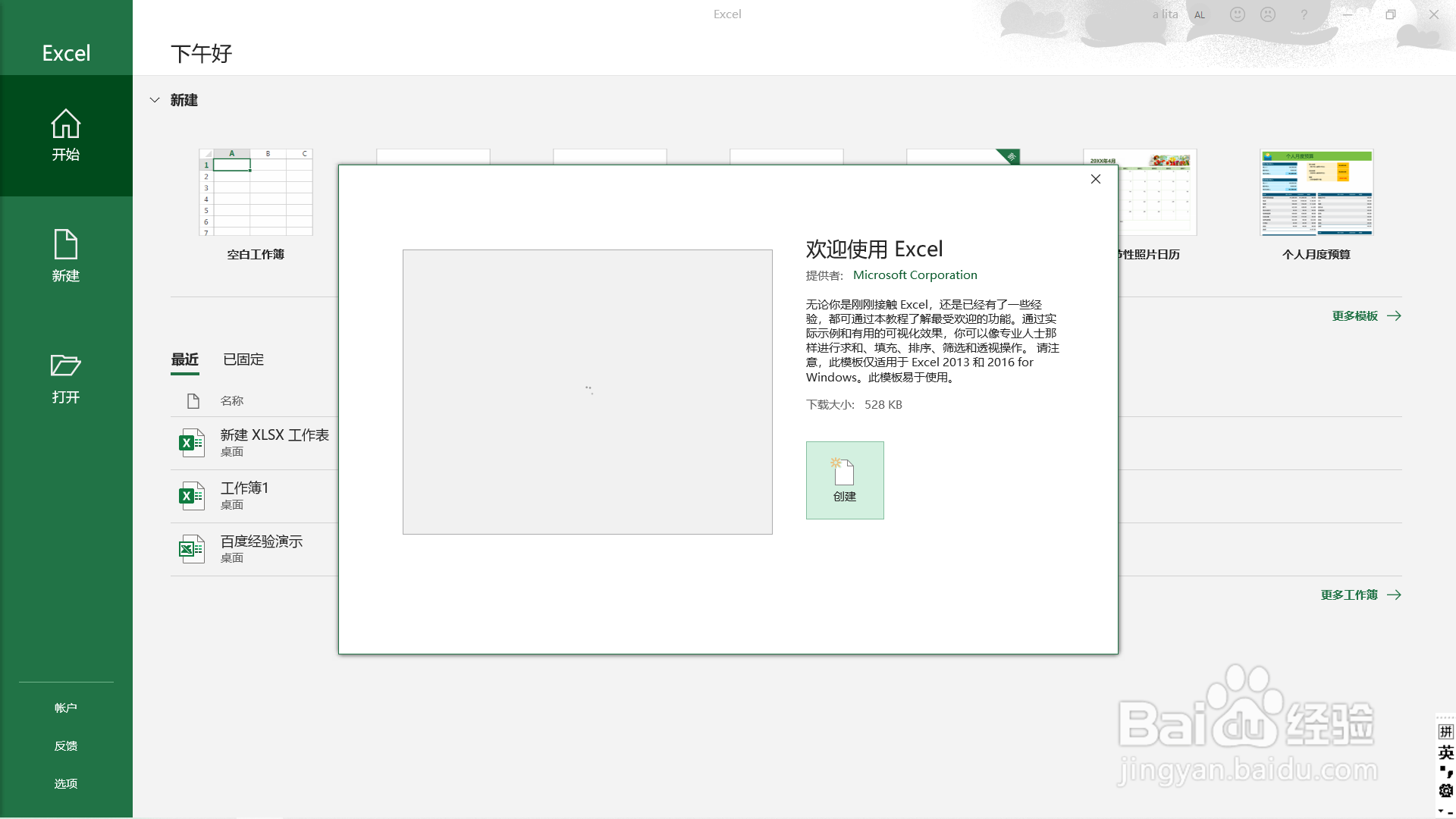Screen dimensions: 1456x819
Task: Open 选项 (Options) in the sidebar
Action: coord(66,783)
